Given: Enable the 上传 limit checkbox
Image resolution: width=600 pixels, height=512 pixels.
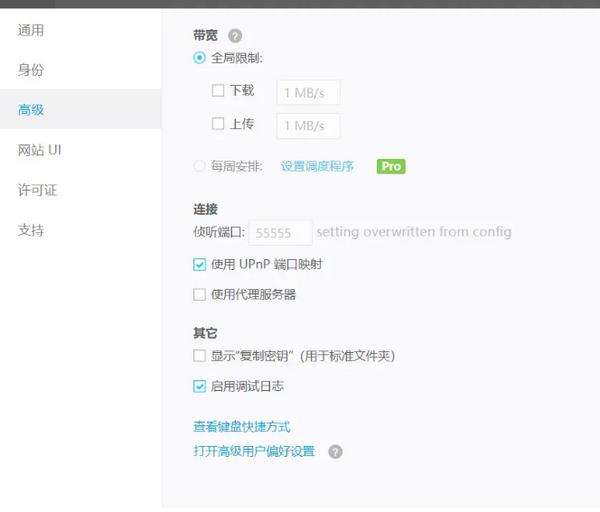Looking at the screenshot, I should [218, 125].
